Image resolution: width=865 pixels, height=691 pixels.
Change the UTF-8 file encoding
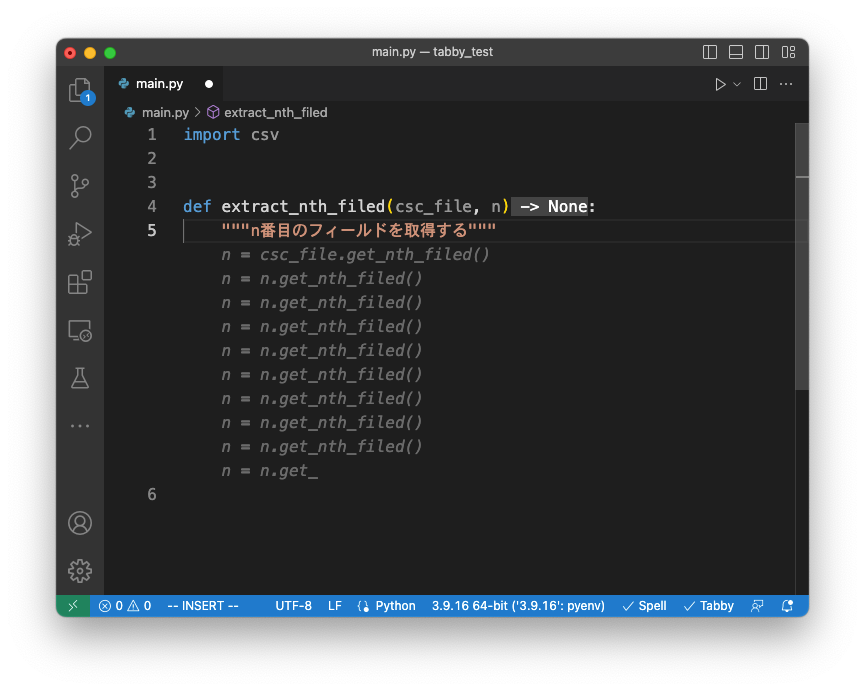click(293, 606)
